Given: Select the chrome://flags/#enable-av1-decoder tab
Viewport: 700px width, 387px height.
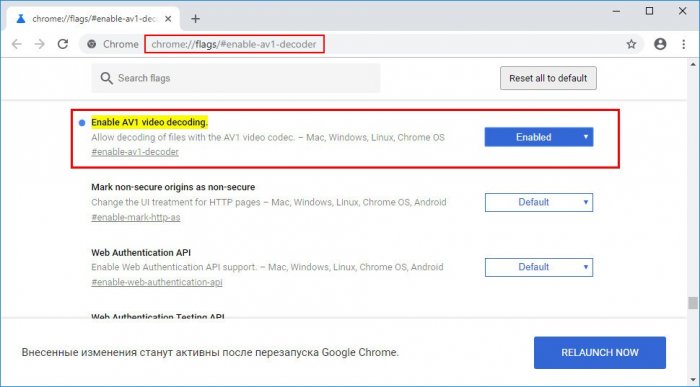Looking at the screenshot, I should pos(93,19).
